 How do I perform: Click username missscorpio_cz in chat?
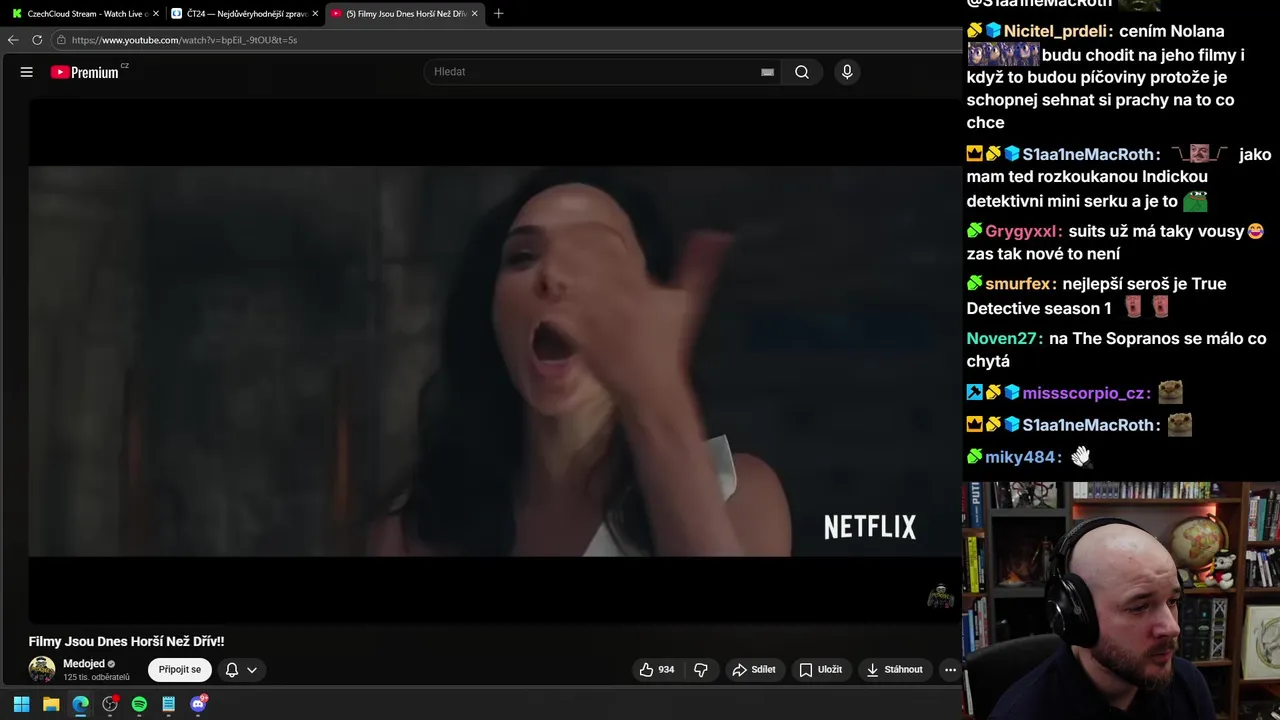coord(1084,394)
